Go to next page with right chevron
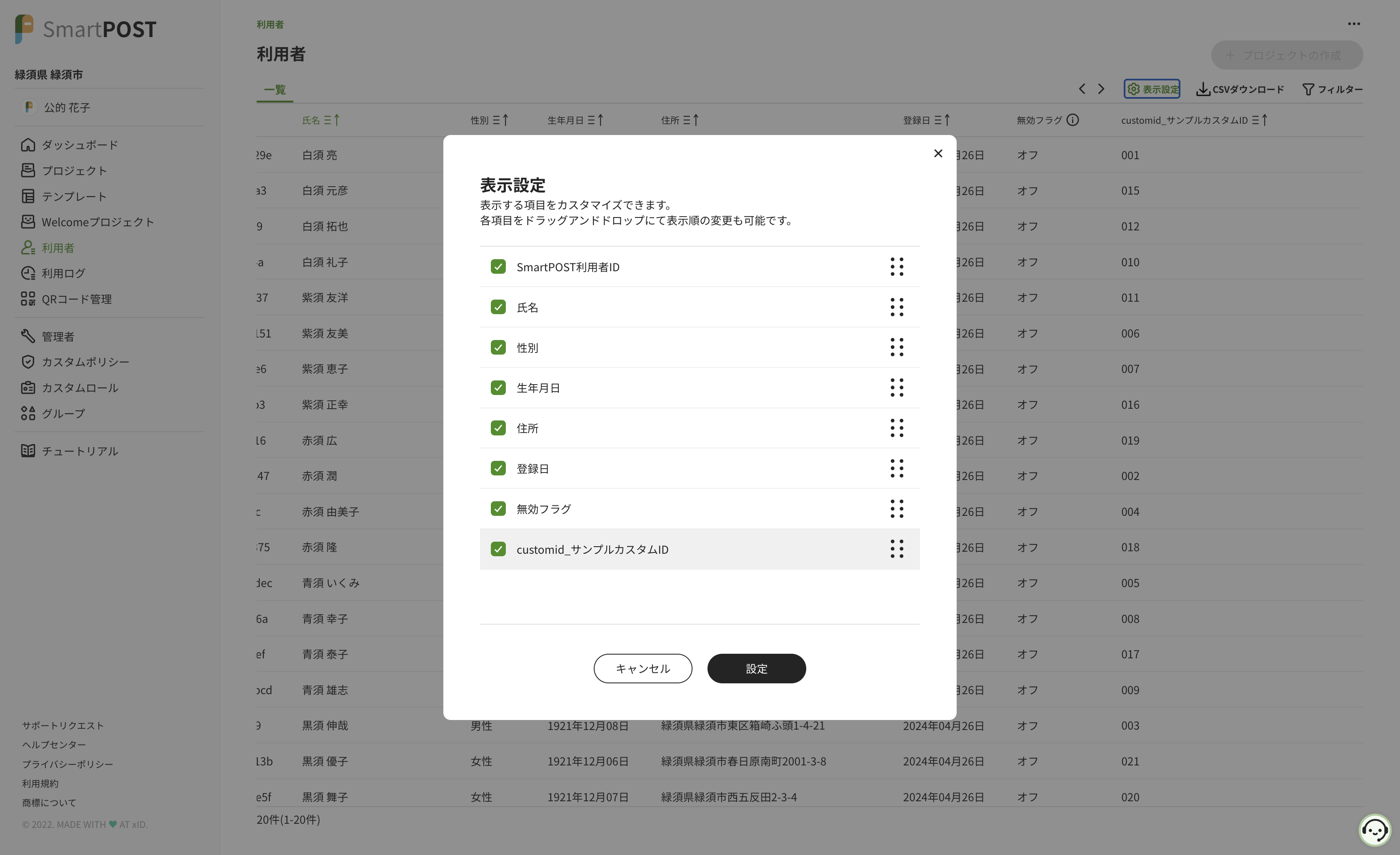This screenshot has width=1400, height=855. pos(1101,89)
